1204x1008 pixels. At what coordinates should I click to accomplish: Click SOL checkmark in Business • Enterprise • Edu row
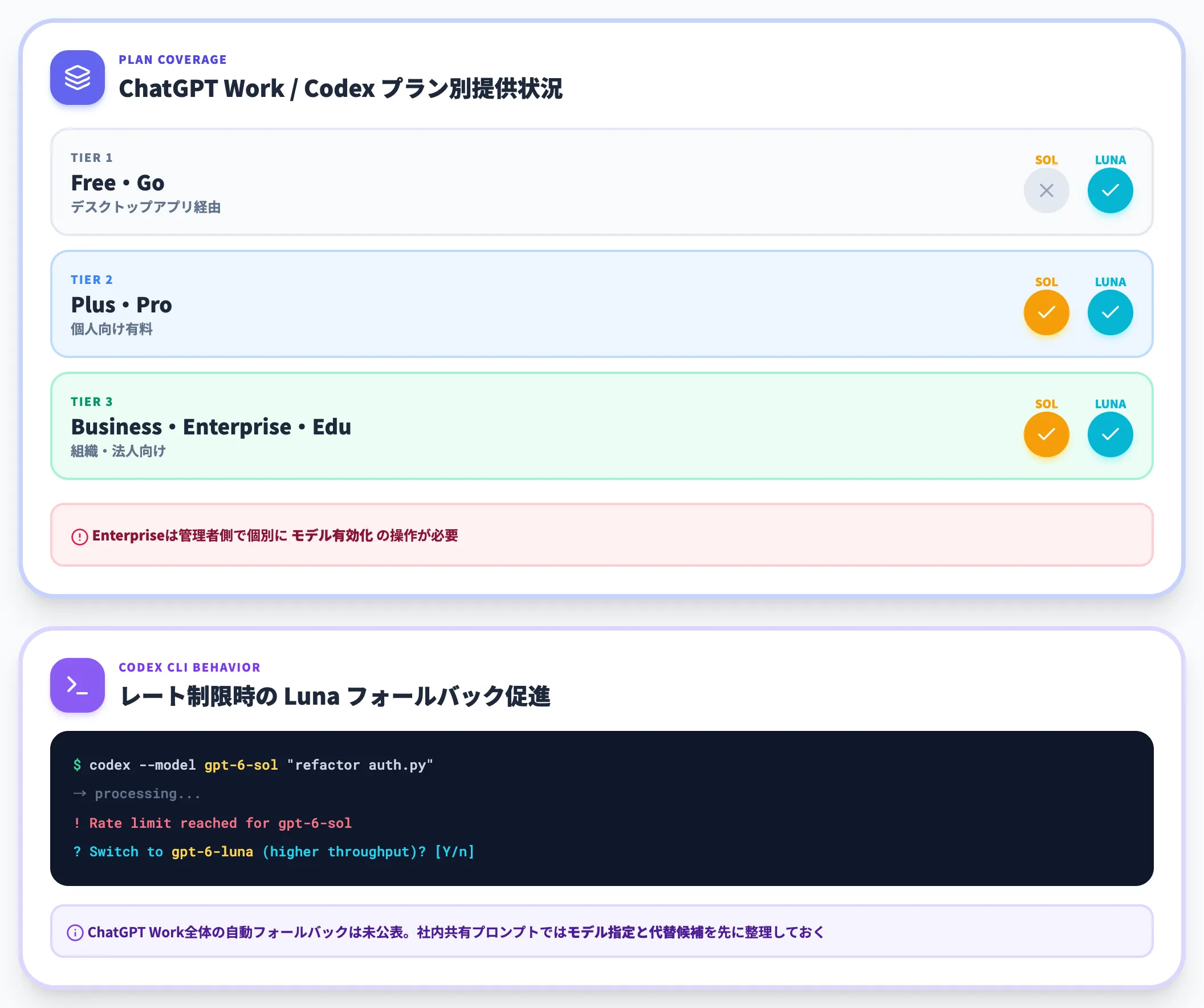click(1046, 434)
